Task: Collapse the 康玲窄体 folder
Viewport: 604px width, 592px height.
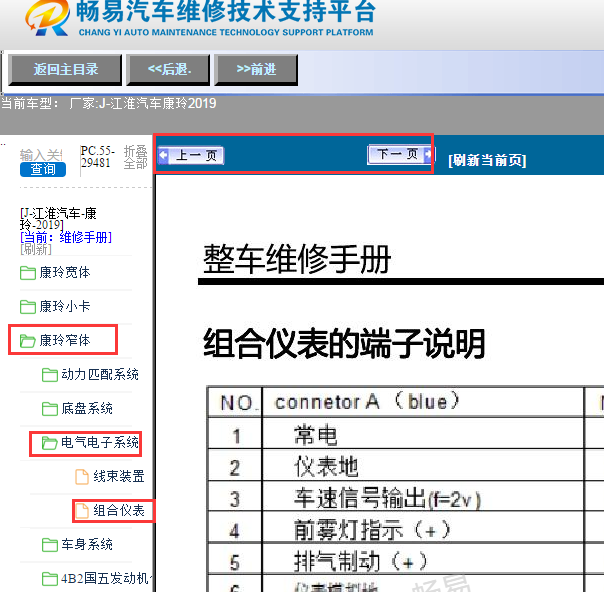Action: click(65, 340)
